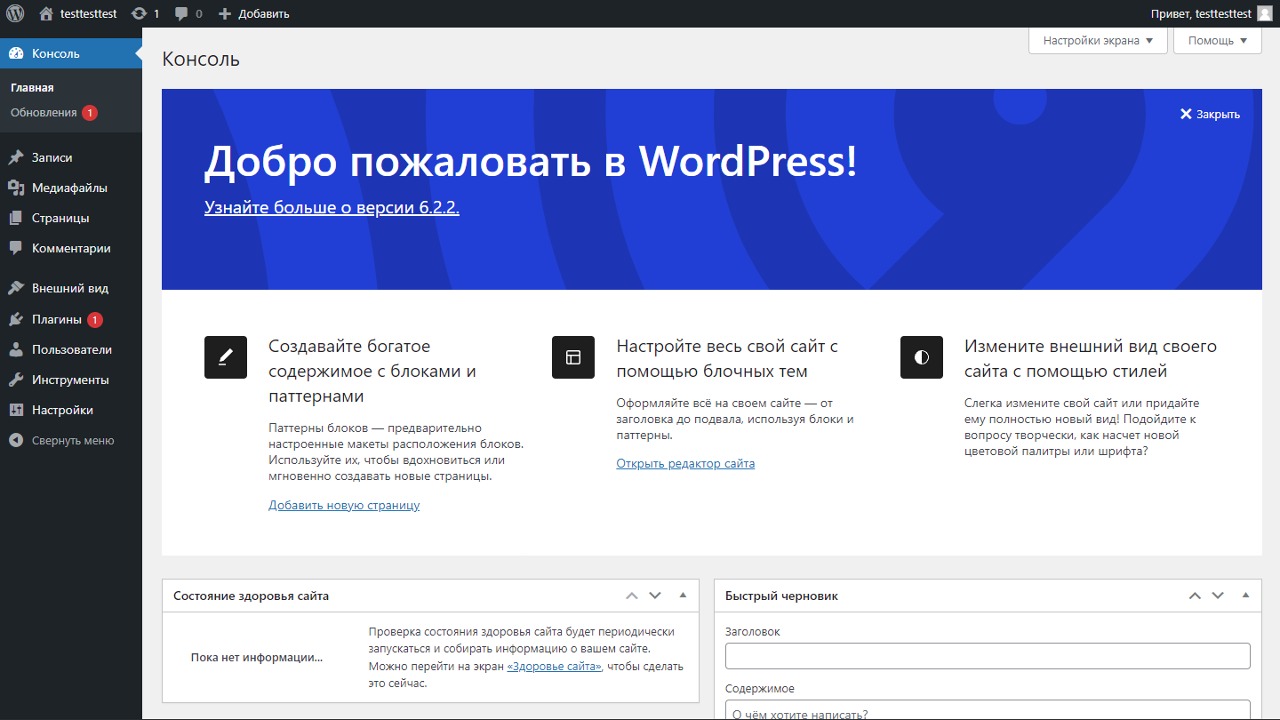The width and height of the screenshot is (1280, 720).
Task: Expand the Помощь dropdown tab
Action: click(1217, 41)
